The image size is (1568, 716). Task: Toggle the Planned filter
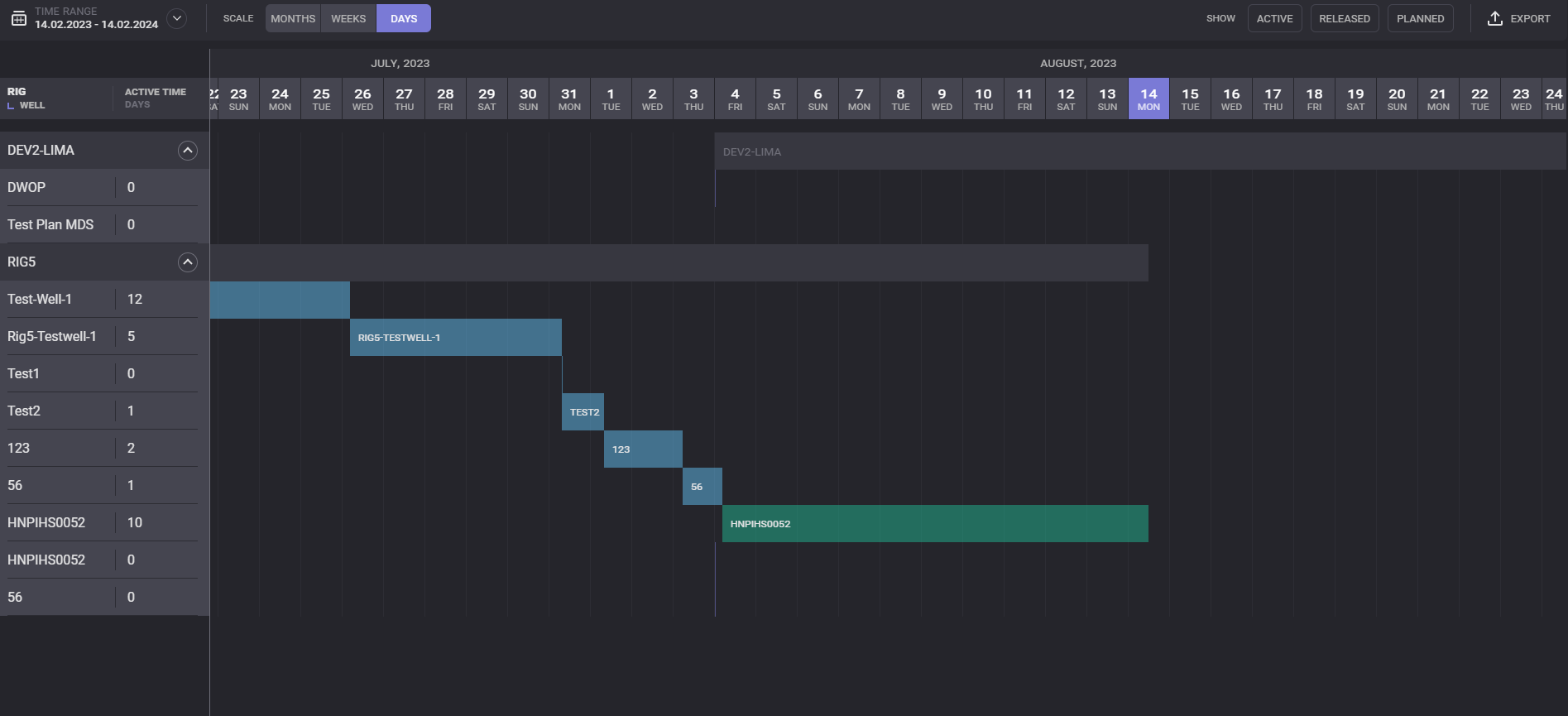coord(1420,18)
